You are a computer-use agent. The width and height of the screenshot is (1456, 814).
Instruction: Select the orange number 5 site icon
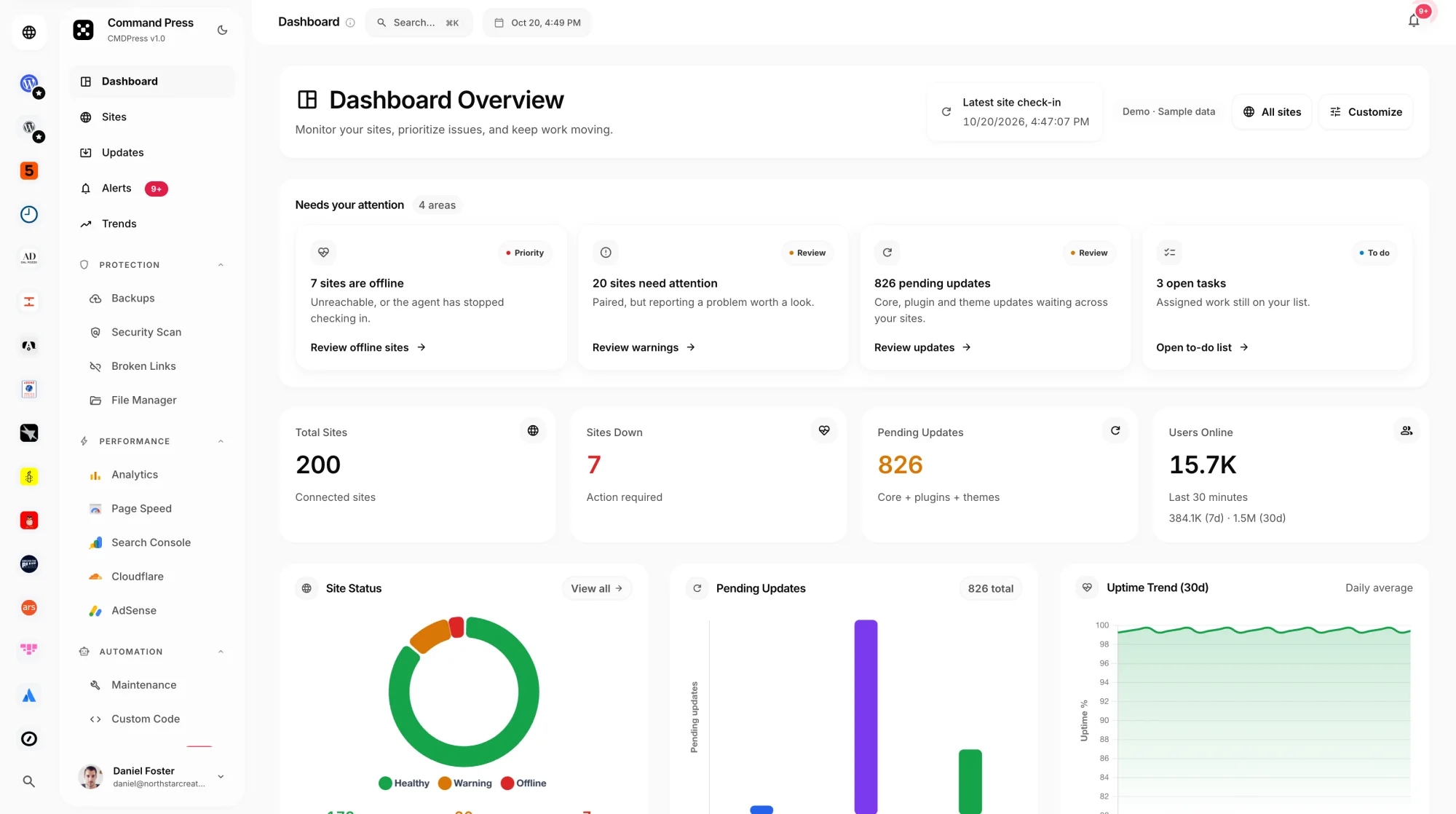click(x=29, y=170)
